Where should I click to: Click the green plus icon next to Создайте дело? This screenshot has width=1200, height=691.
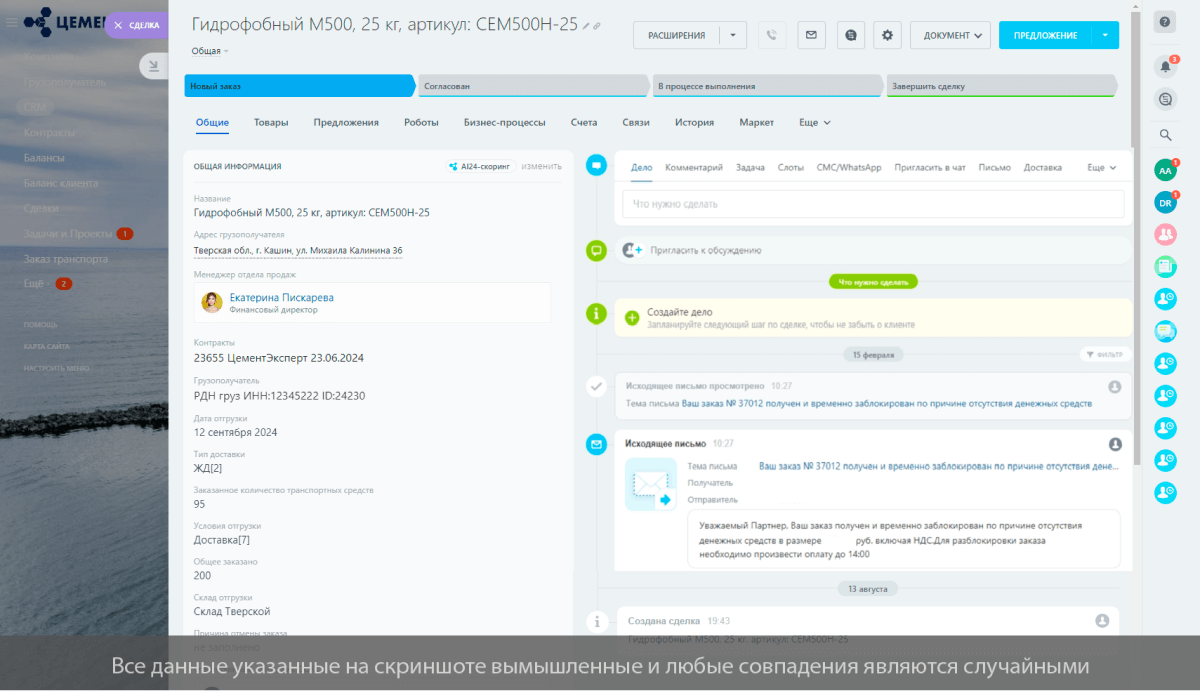(x=632, y=318)
